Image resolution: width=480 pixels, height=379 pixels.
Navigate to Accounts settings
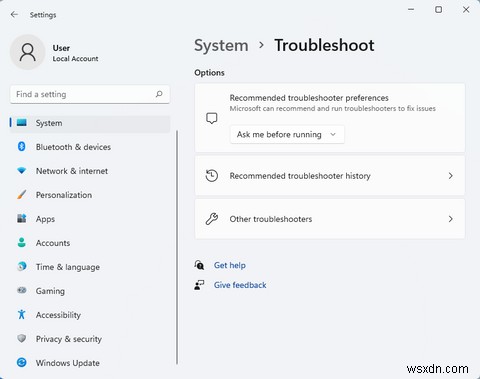coord(90,243)
